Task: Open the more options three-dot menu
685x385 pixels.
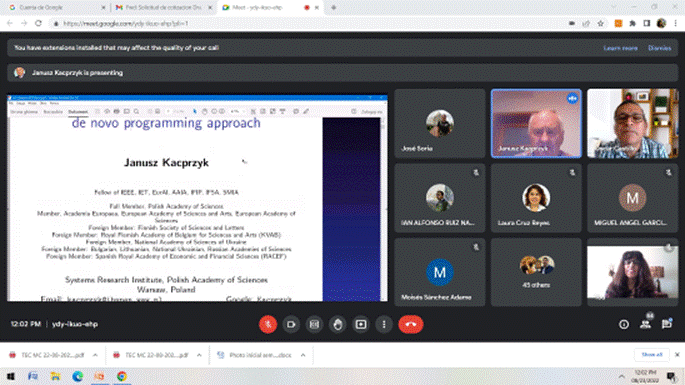Action: point(384,324)
